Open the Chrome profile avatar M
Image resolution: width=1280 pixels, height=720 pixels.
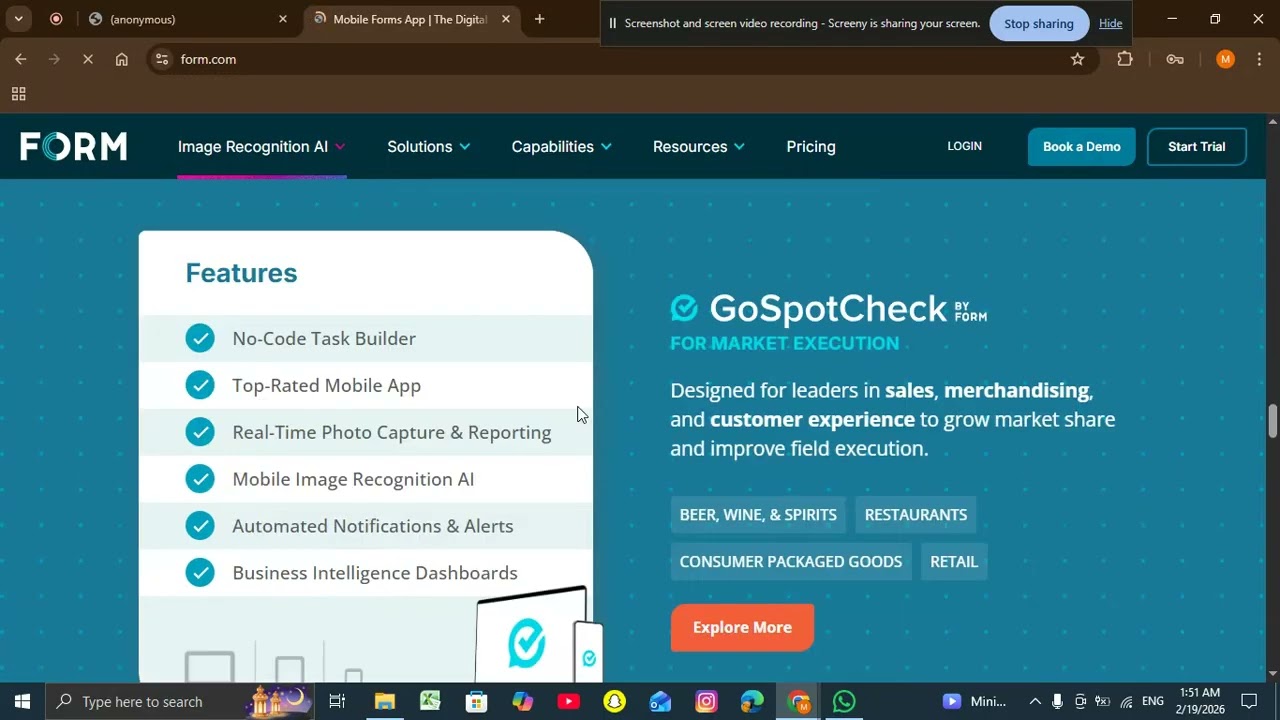pos(1225,59)
